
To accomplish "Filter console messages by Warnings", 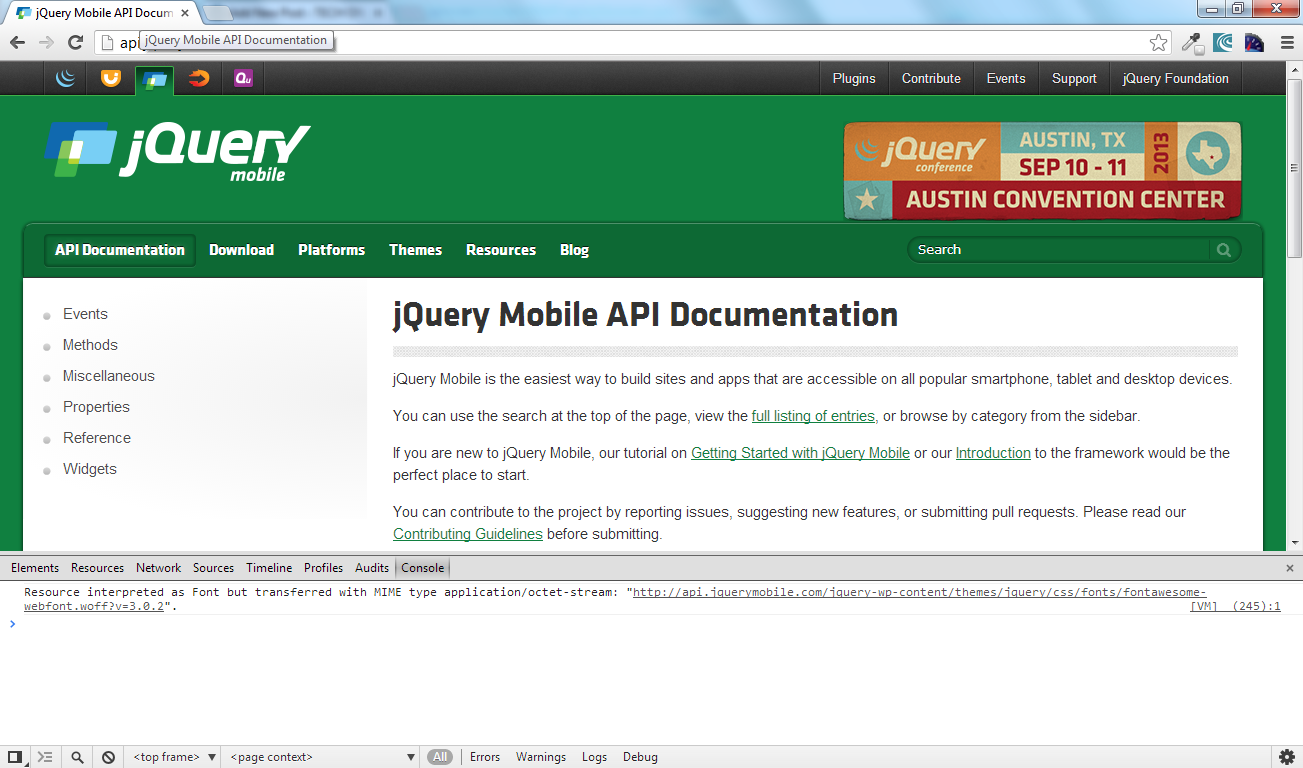I will [541, 757].
